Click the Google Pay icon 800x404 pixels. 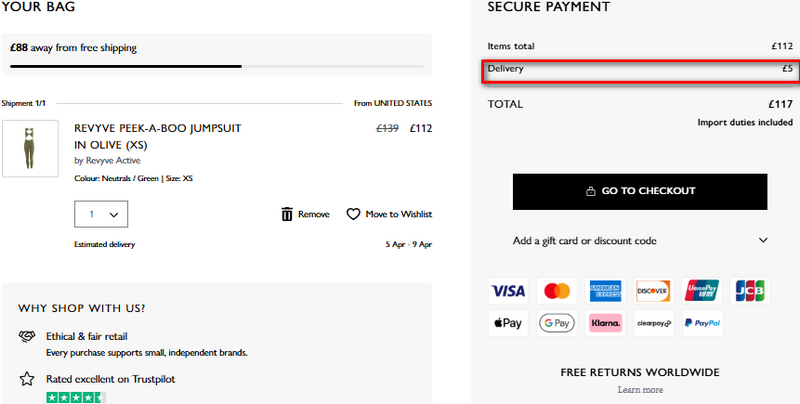click(x=556, y=323)
